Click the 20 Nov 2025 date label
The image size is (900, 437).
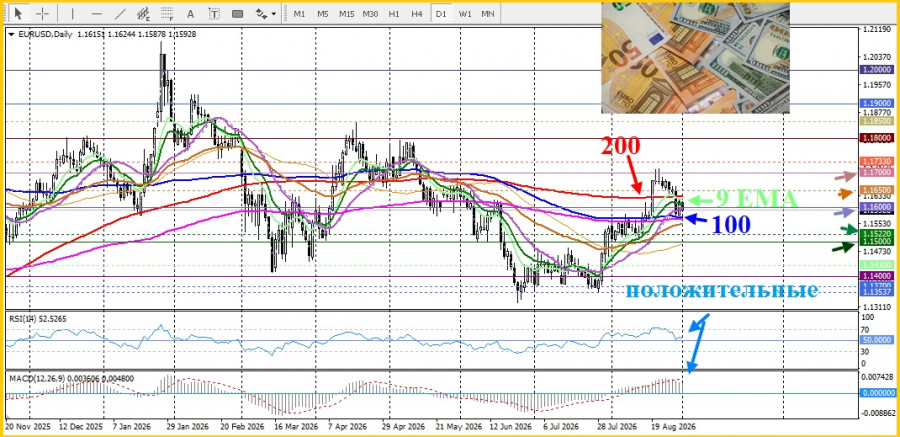[x=28, y=427]
